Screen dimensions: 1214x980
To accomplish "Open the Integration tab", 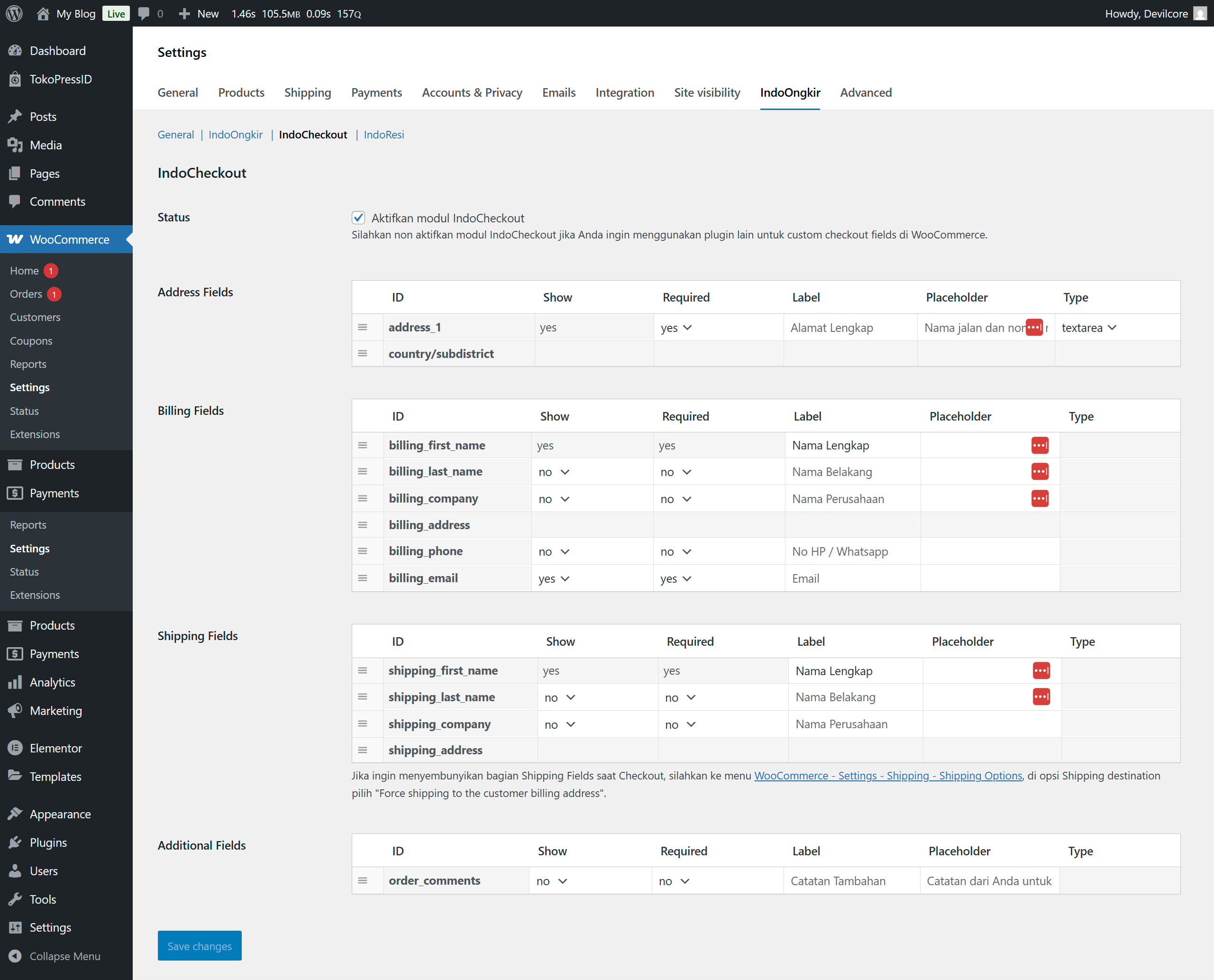I will coord(625,92).
